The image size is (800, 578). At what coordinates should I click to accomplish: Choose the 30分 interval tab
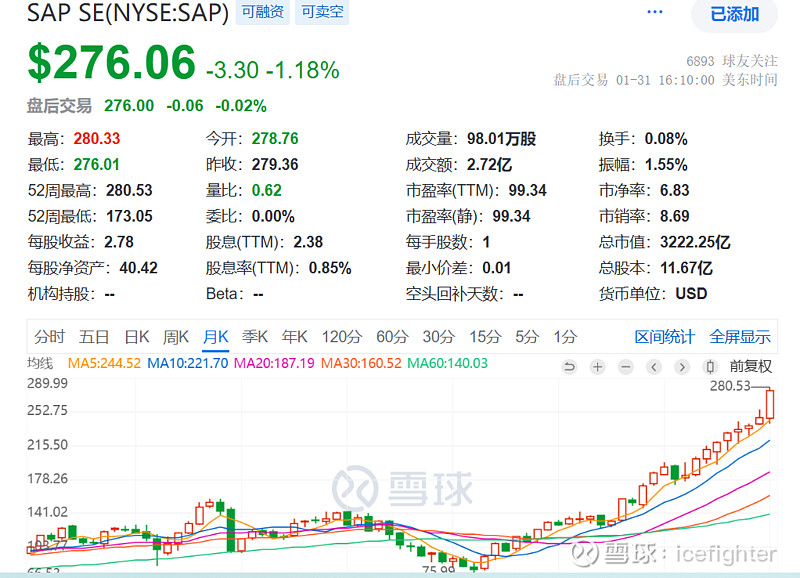[x=439, y=337]
